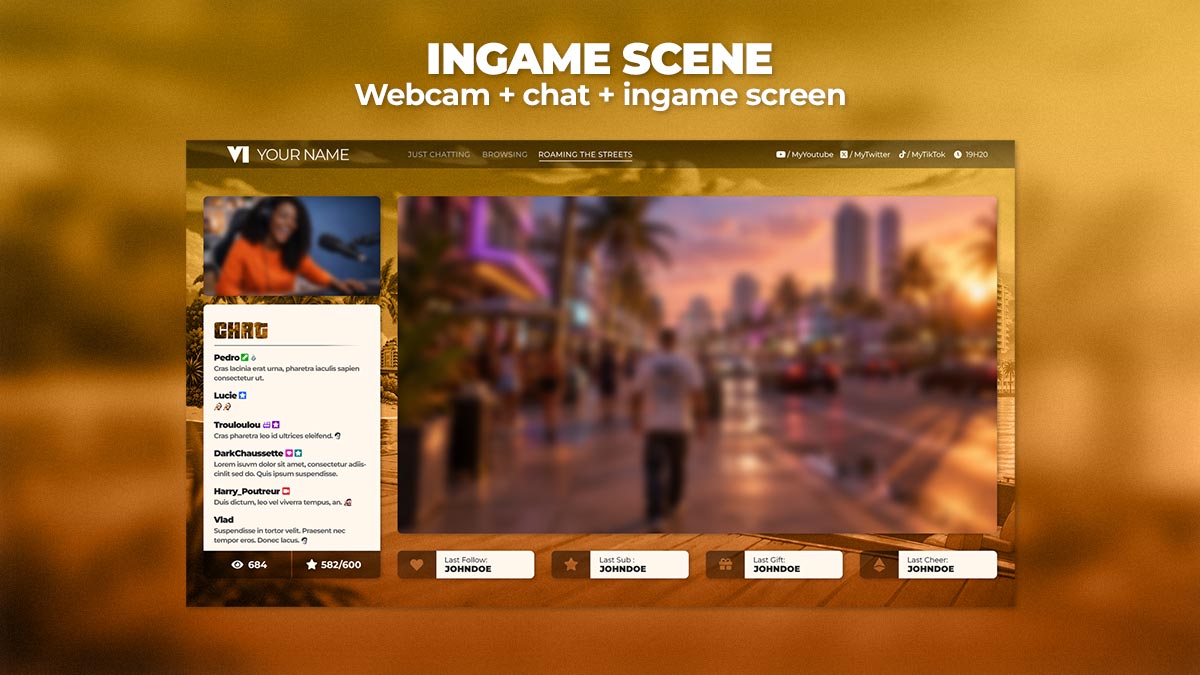The image size is (1200, 675).
Task: Open the MyTwitter link
Action: 870,155
